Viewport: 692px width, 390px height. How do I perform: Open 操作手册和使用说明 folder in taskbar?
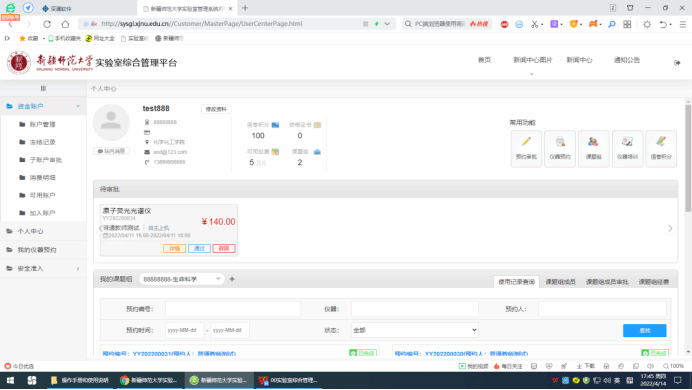[x=80, y=380]
